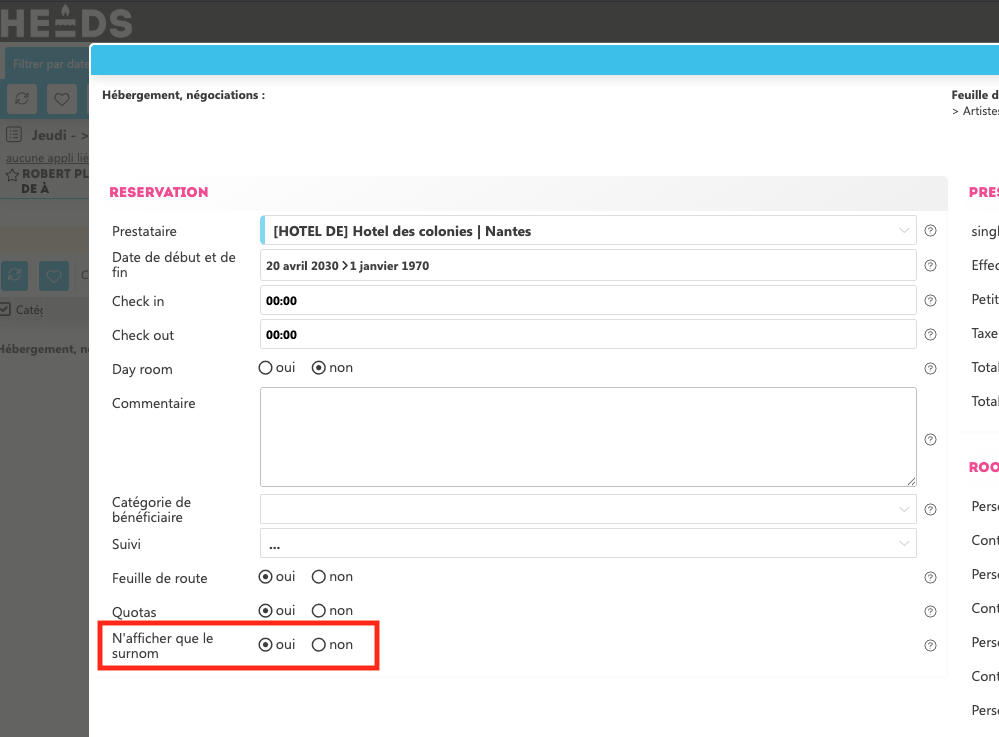Click help icon for Date de début et de fin
This screenshot has width=999, height=737.
click(930, 266)
